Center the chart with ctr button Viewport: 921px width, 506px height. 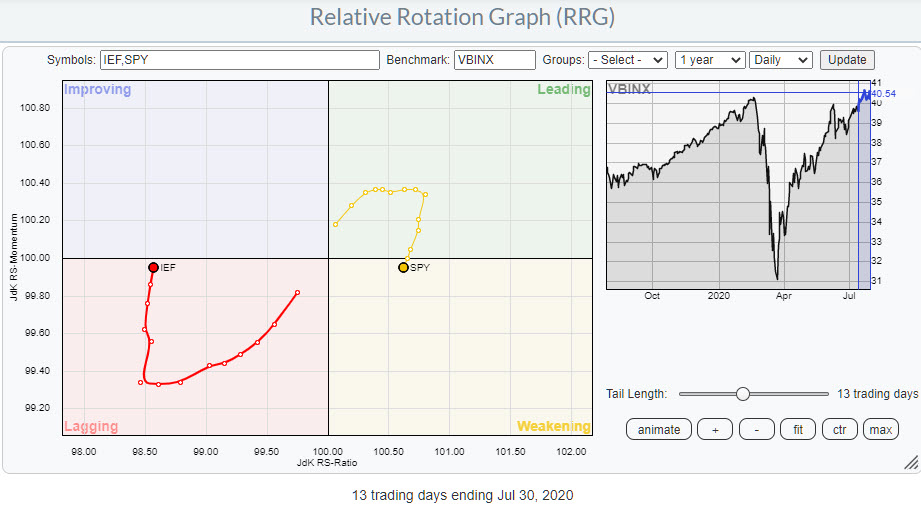839,430
